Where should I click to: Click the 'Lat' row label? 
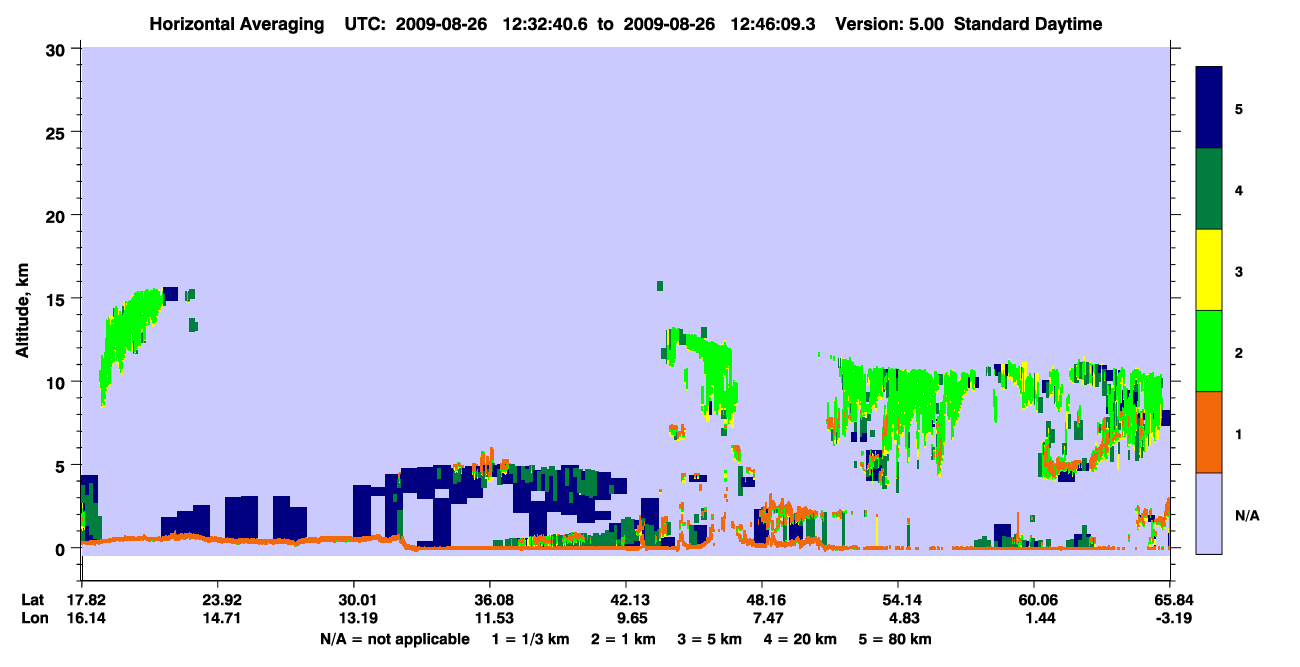33,600
